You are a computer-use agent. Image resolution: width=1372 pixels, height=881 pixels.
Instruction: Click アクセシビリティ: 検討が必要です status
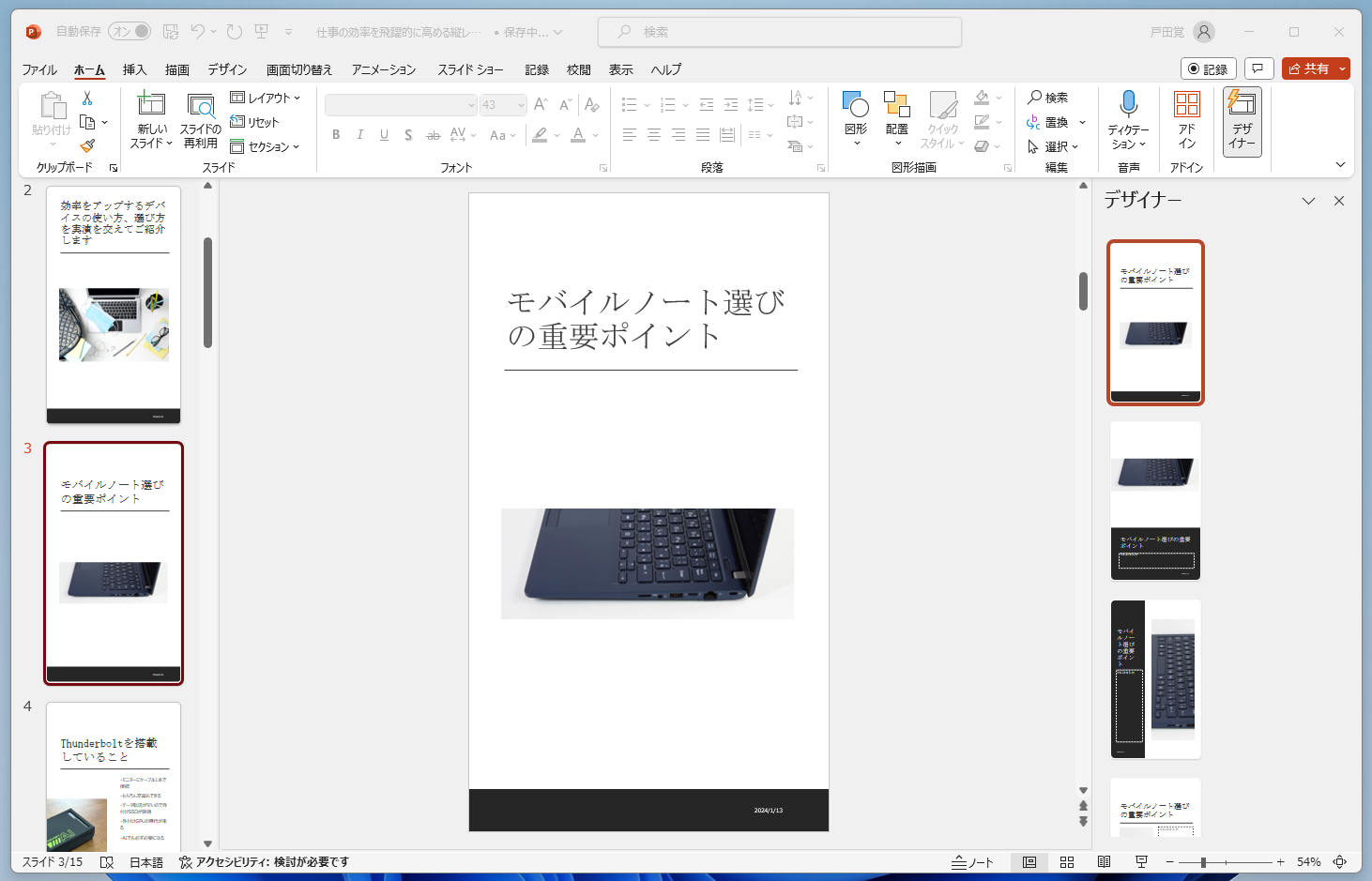tap(264, 862)
